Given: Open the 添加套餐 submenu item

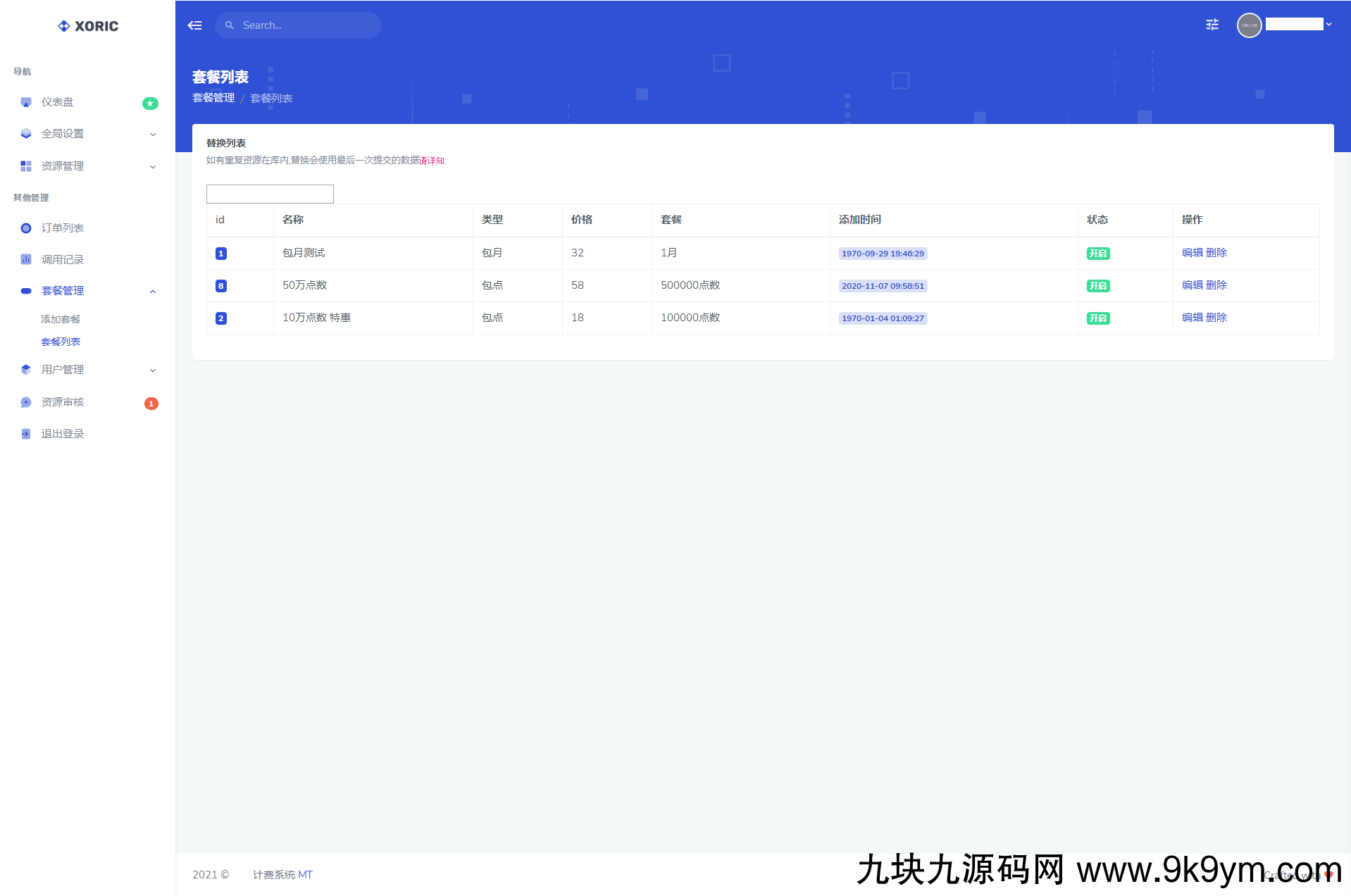Looking at the screenshot, I should click(61, 319).
